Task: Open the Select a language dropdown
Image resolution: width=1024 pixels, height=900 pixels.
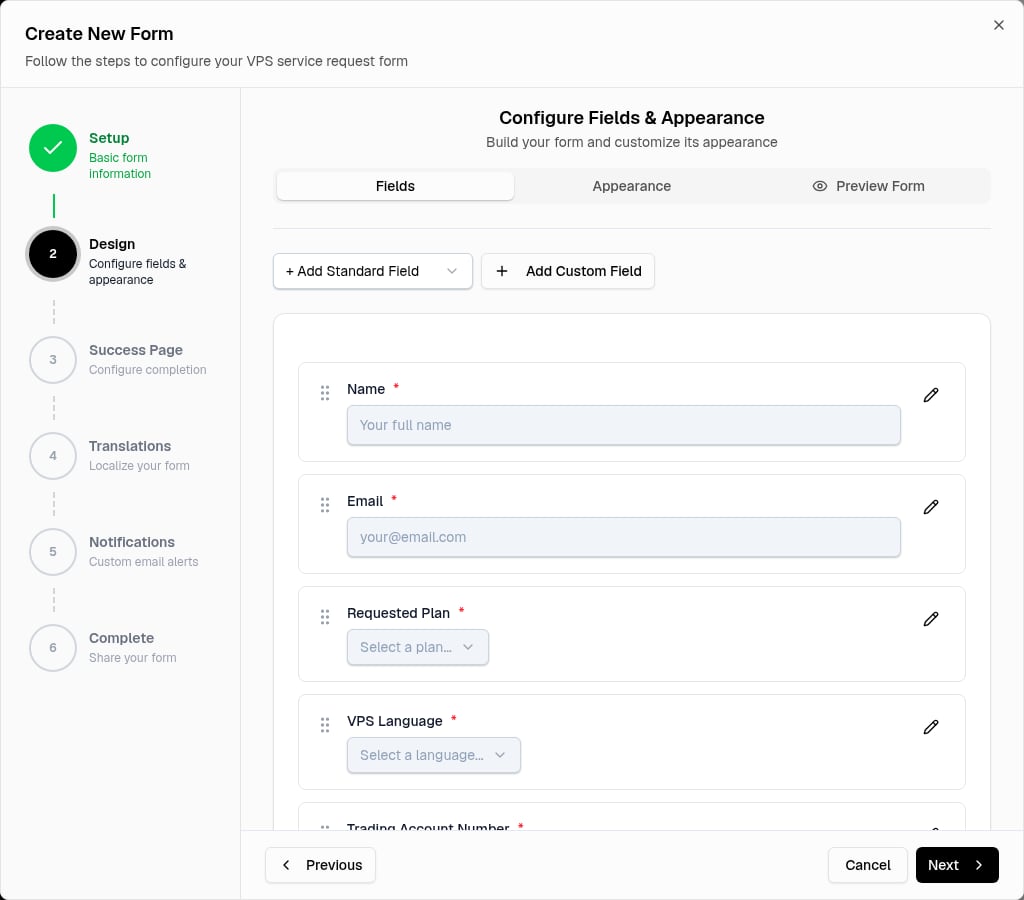Action: click(434, 755)
